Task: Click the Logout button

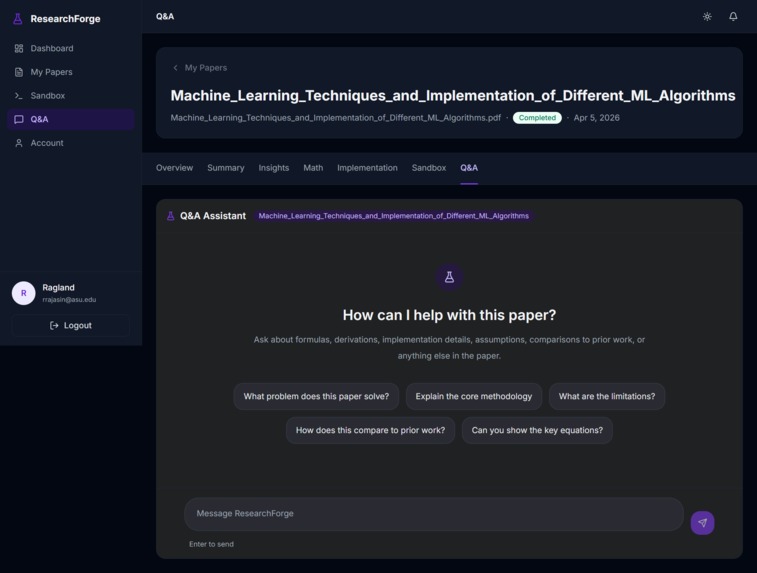Action: tap(70, 325)
